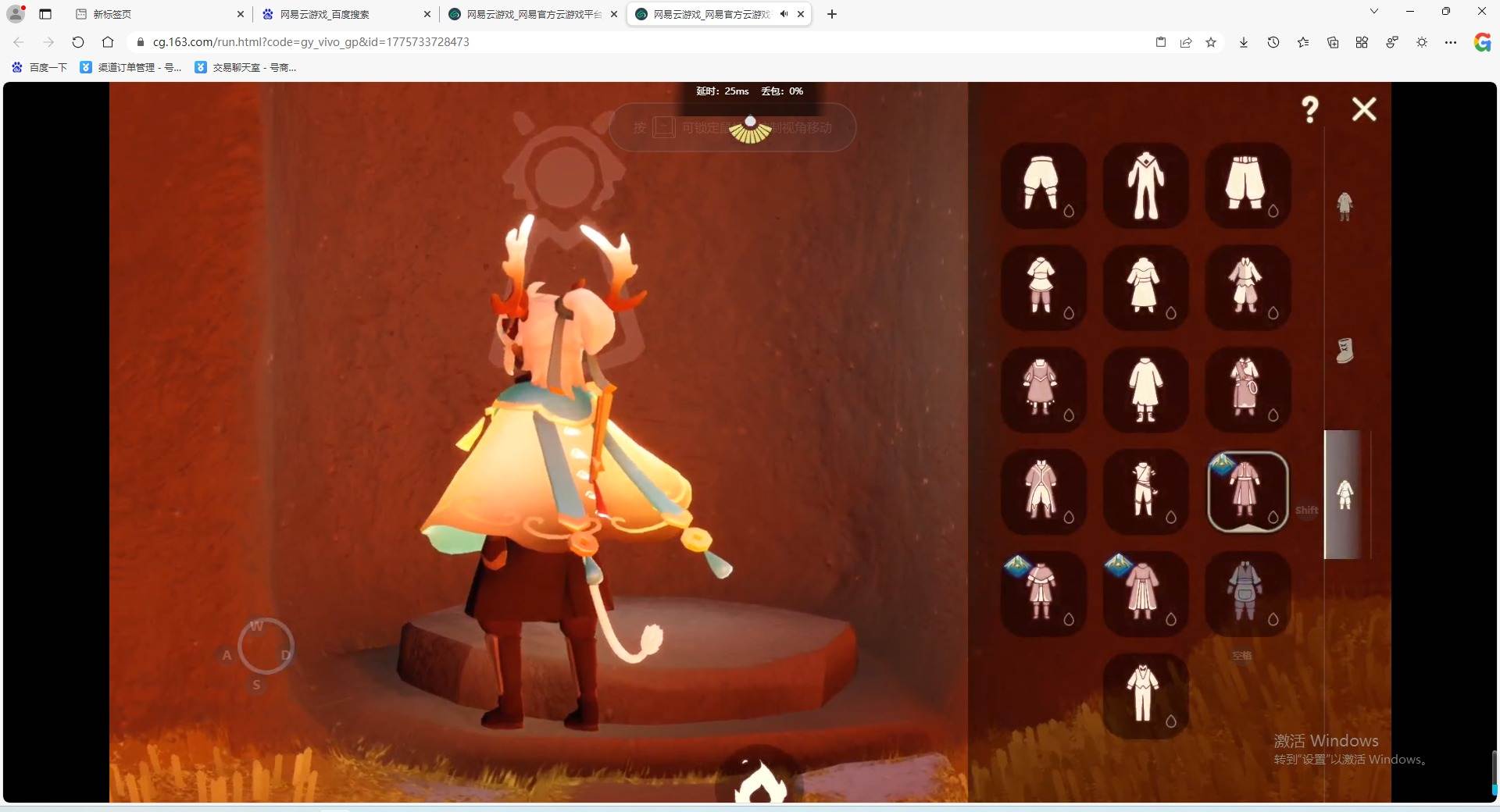Choose the white suit in the last row
Image resolution: width=1500 pixels, height=812 pixels.
tap(1144, 695)
